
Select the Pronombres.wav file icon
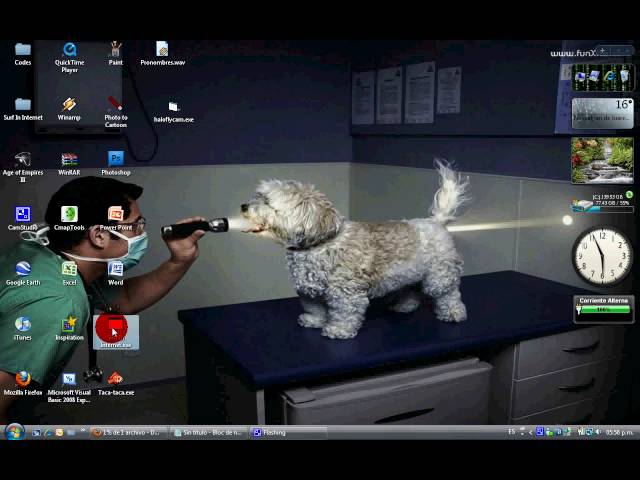coord(162,53)
